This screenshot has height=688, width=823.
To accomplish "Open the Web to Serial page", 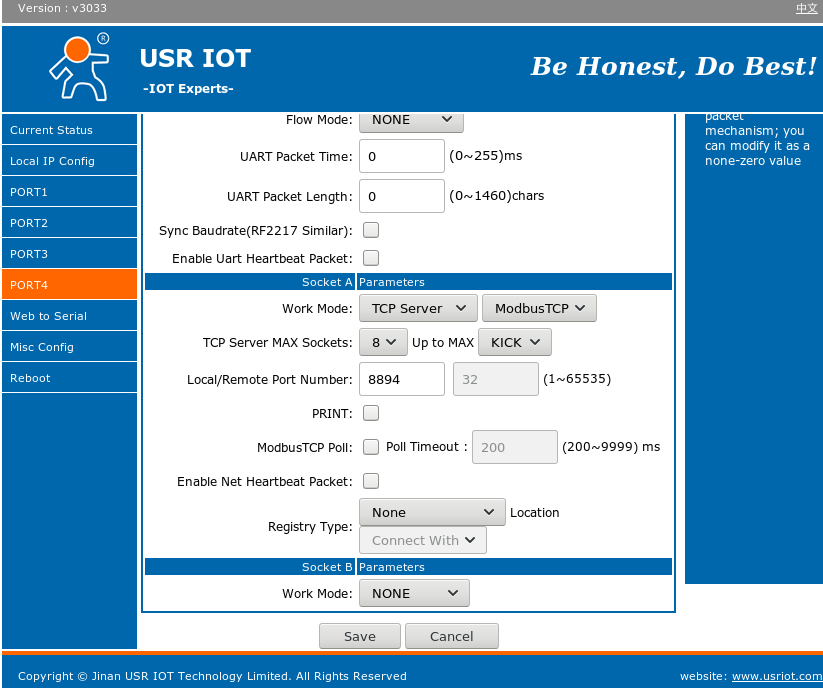I will (69, 315).
